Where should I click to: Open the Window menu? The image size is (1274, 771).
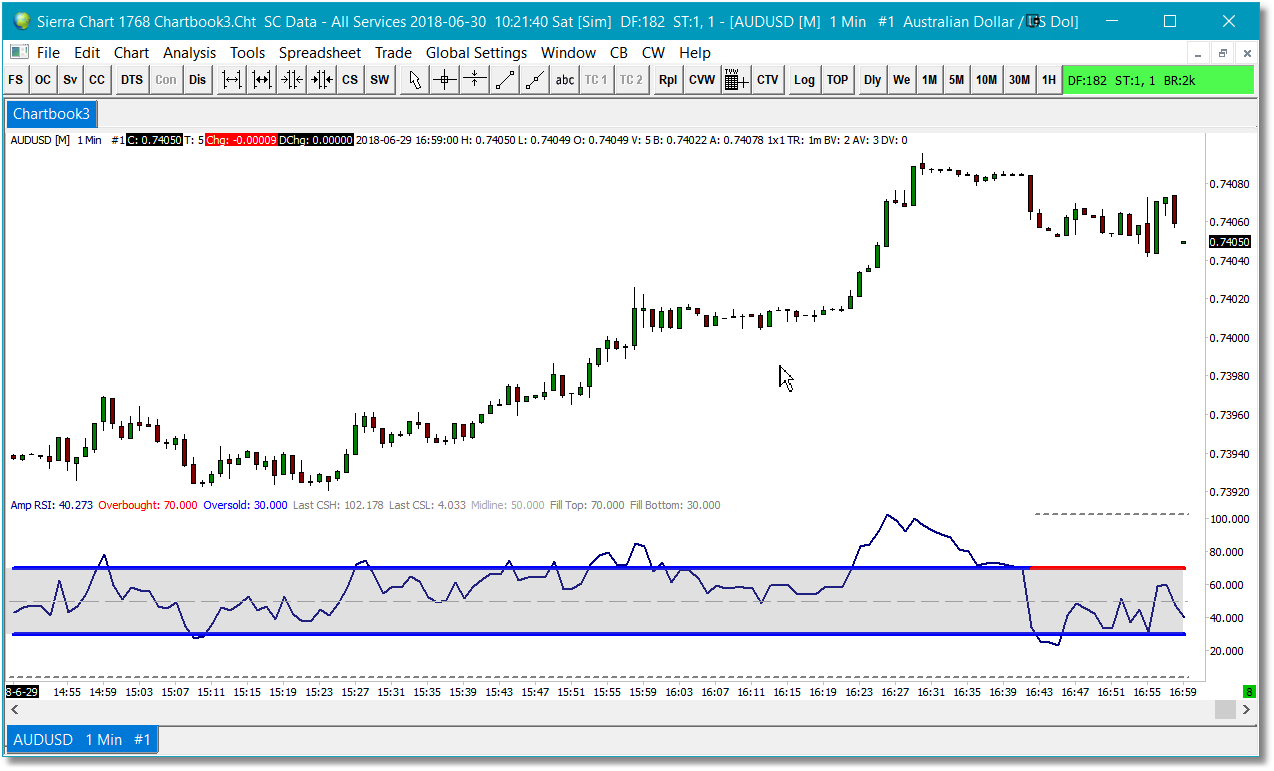click(x=566, y=52)
